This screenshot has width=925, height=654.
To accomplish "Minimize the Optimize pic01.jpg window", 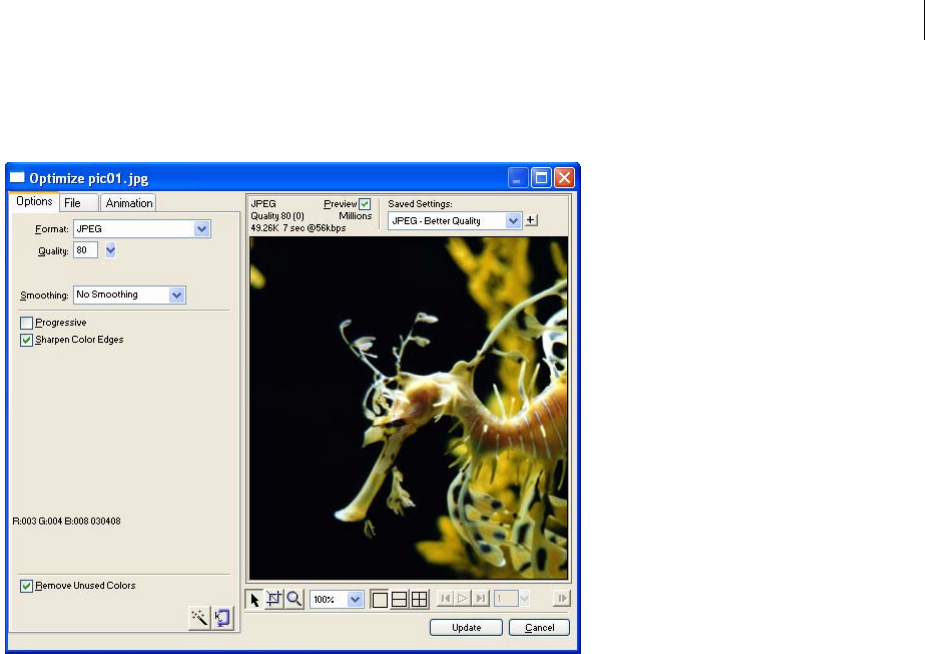I will click(518, 178).
